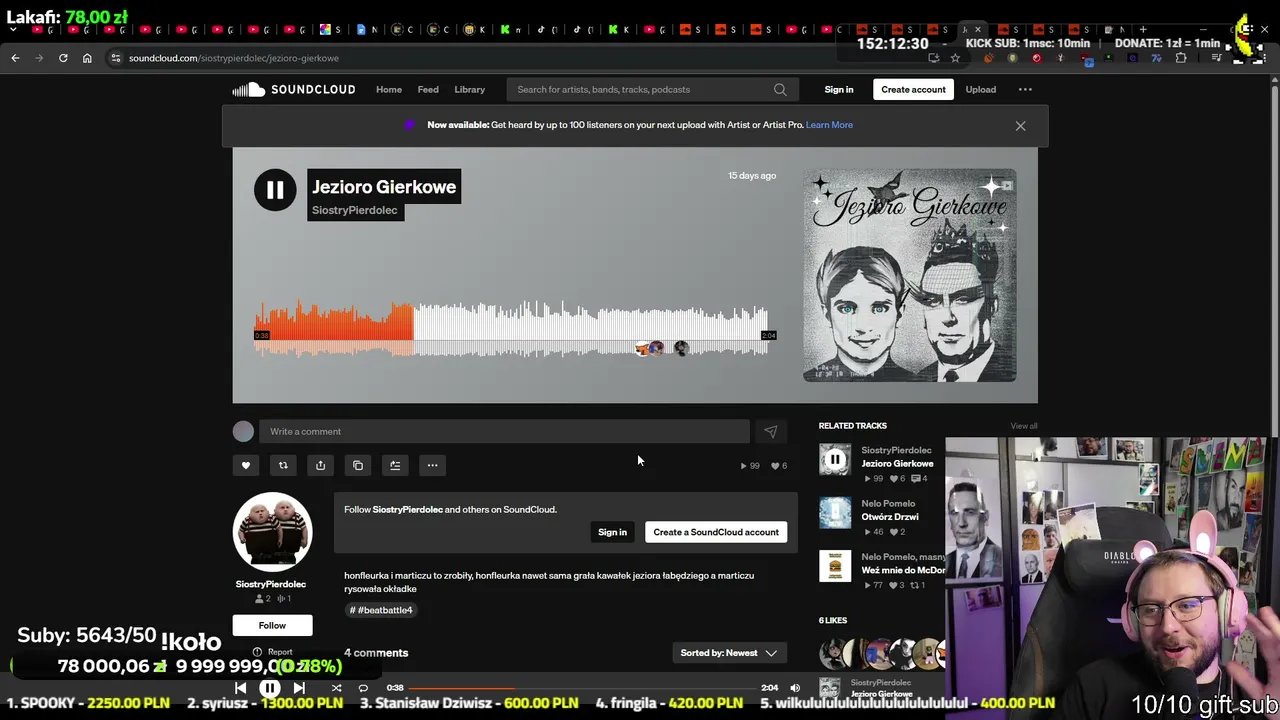Open the track's more options ellipsis
Viewport: 1280px width, 720px height.
coord(432,465)
